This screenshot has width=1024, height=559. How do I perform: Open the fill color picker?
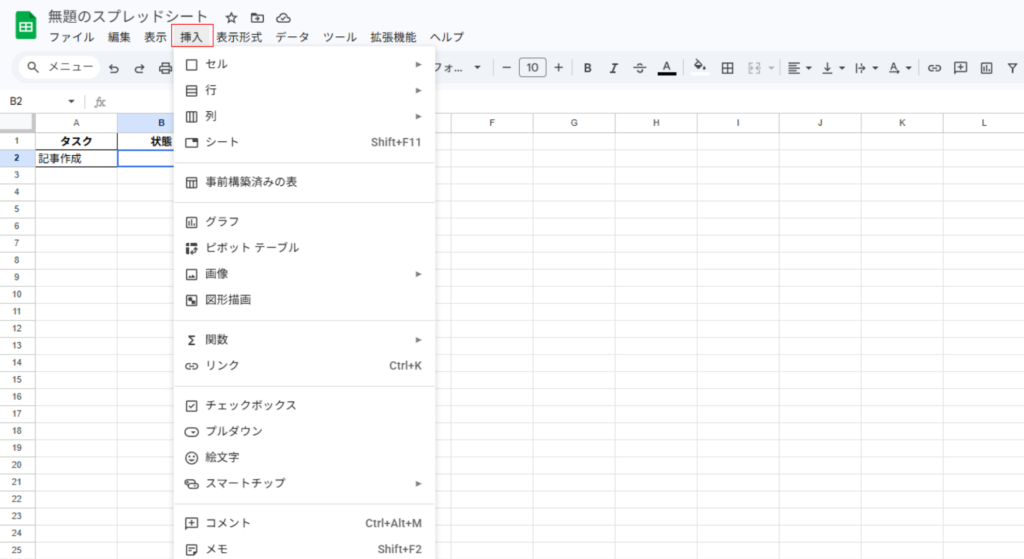699,67
